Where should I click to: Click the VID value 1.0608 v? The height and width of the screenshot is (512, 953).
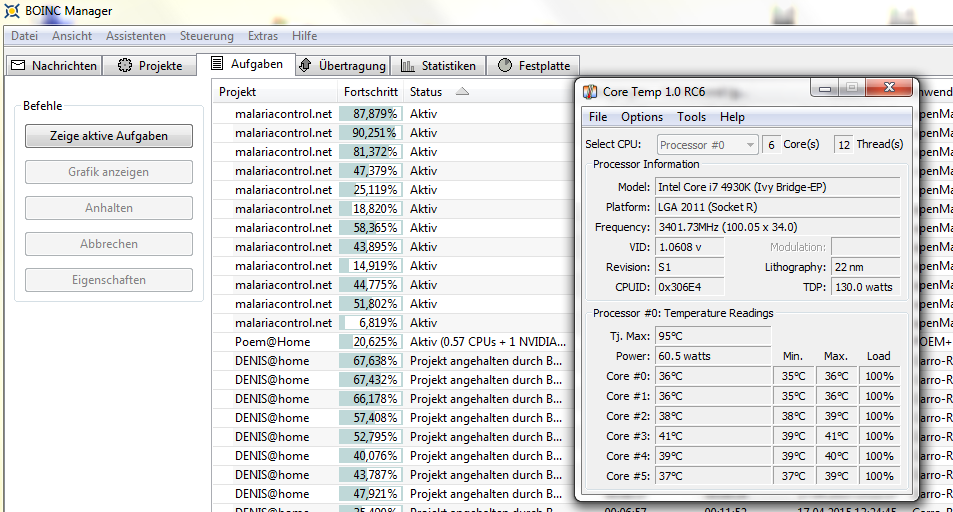689,247
